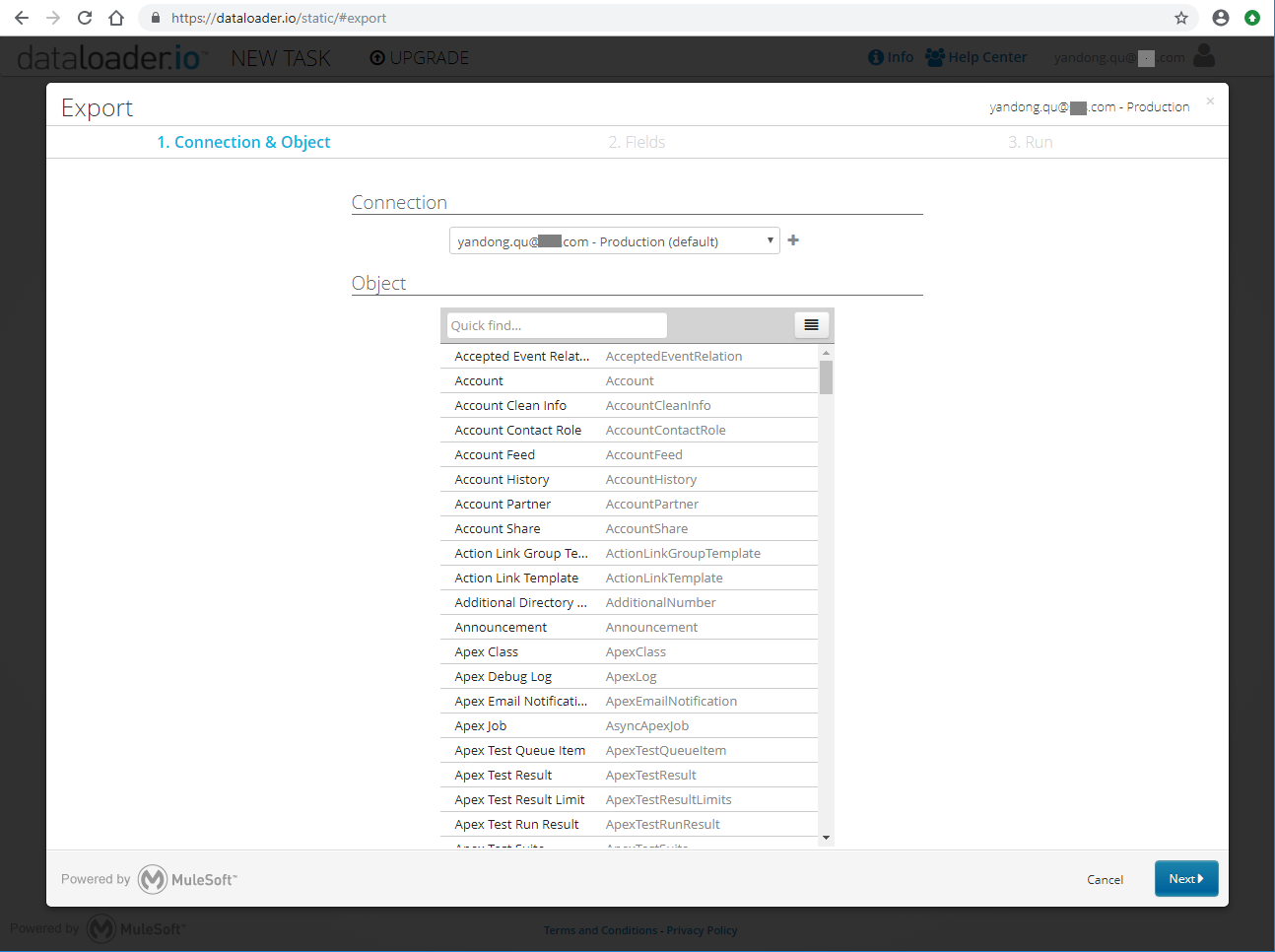Select the Accepted Event Relation object
This screenshot has height=952, width=1275.
(x=629, y=356)
